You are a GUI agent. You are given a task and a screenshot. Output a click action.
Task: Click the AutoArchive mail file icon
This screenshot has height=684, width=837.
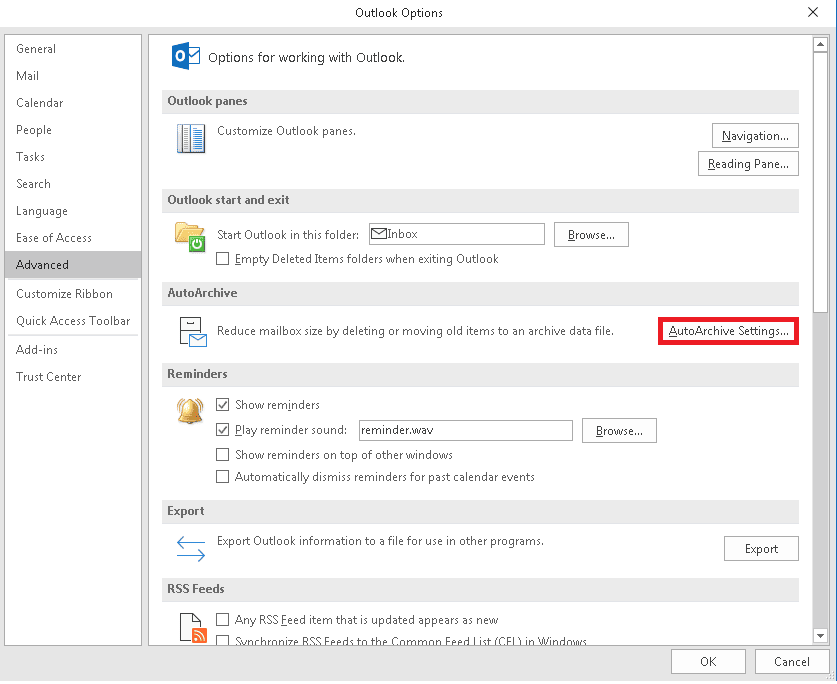point(193,332)
